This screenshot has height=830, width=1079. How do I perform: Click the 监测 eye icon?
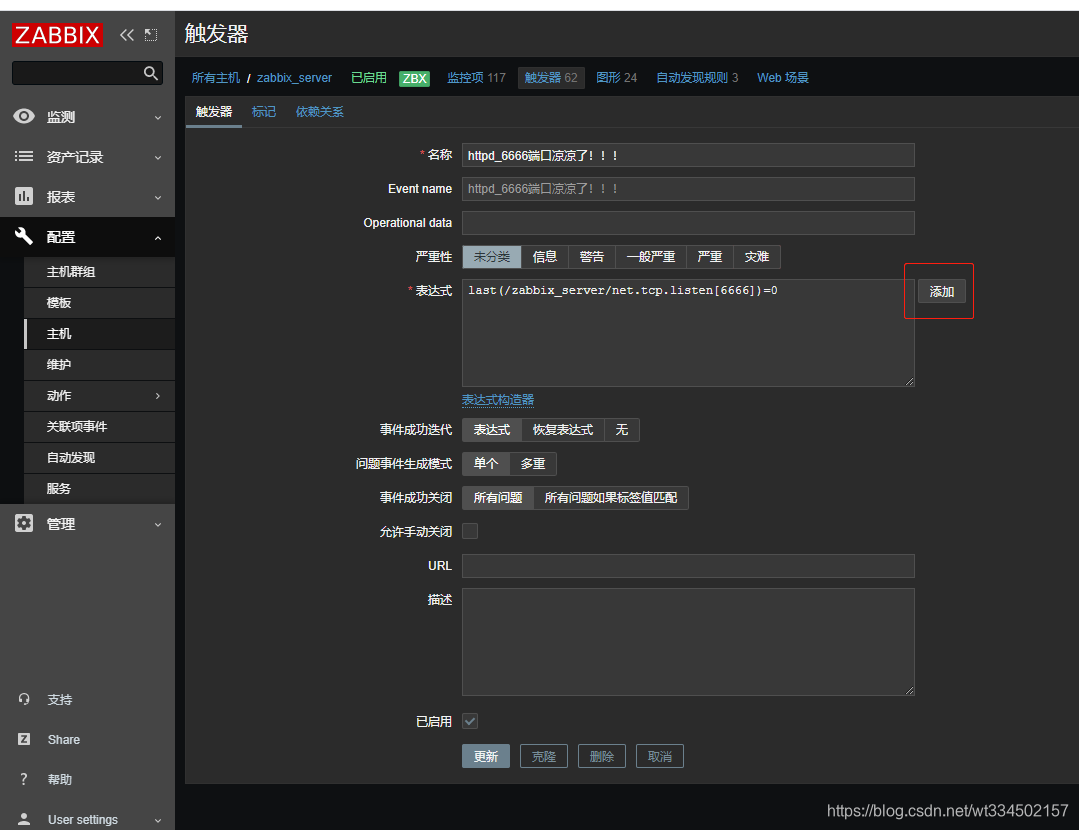[x=24, y=116]
